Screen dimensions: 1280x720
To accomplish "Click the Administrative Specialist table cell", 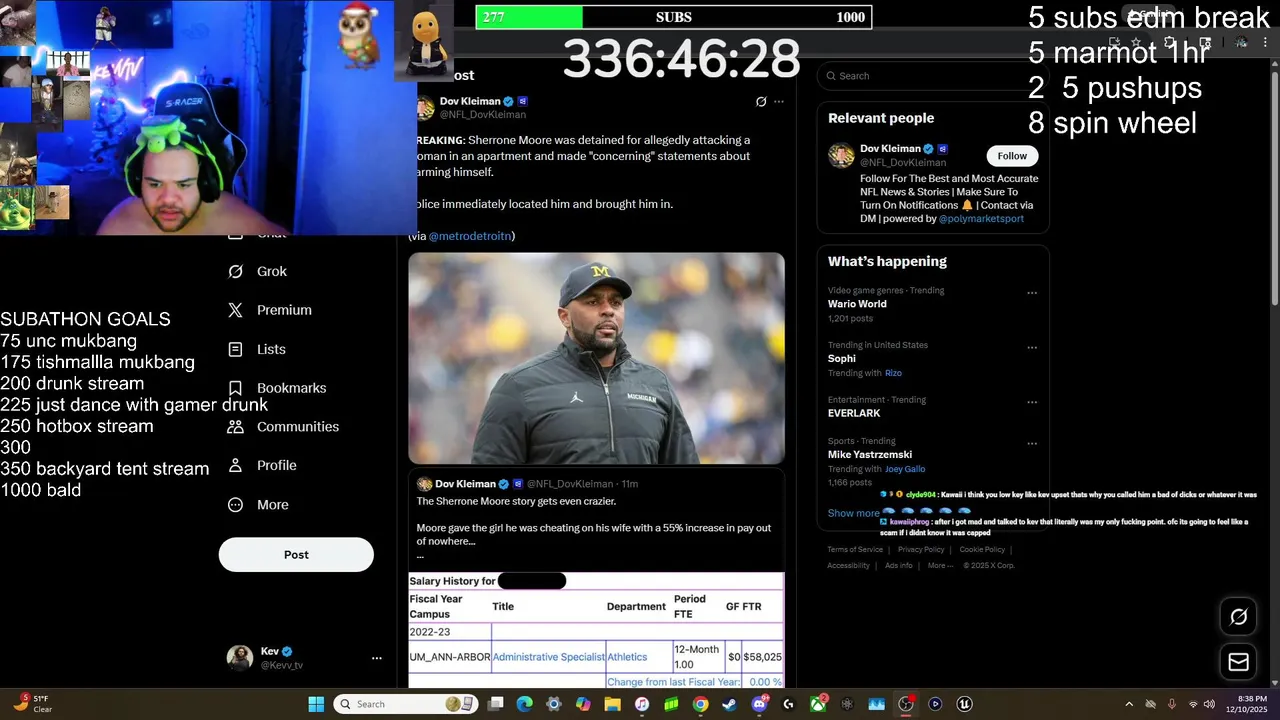I will [548, 657].
